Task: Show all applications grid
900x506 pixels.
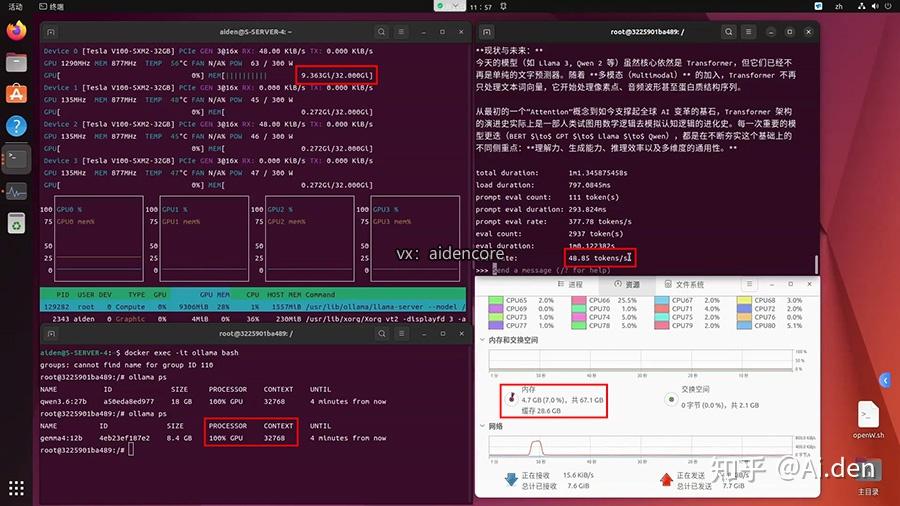Action: 17,488
